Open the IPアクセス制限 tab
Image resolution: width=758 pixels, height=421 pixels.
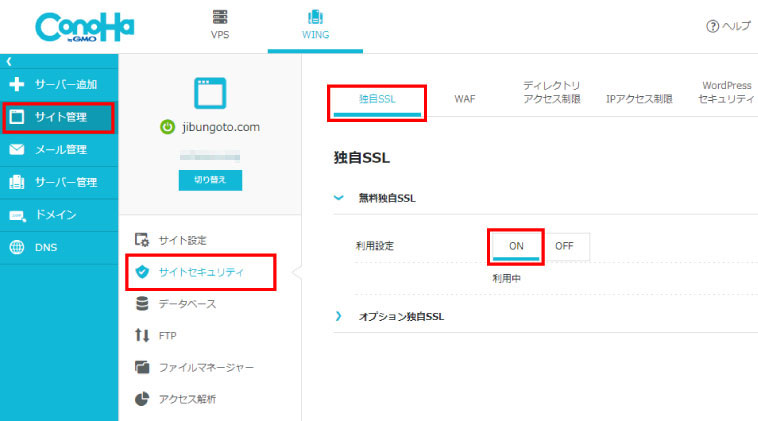click(x=639, y=99)
